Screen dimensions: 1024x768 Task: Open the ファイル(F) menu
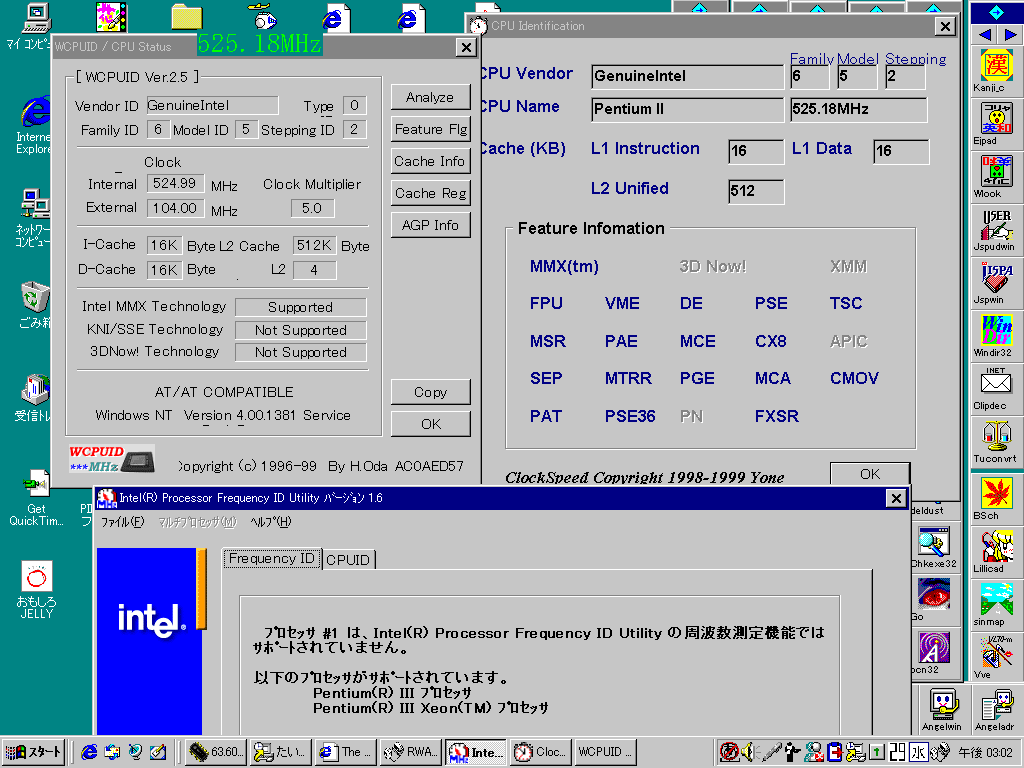[123, 522]
